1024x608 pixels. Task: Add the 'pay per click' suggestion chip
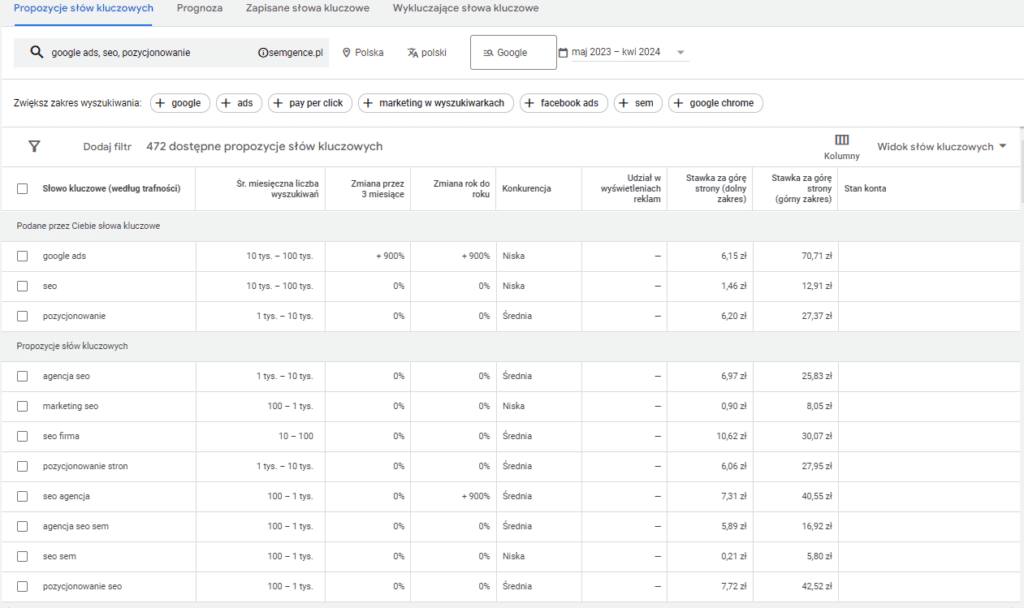pos(309,103)
